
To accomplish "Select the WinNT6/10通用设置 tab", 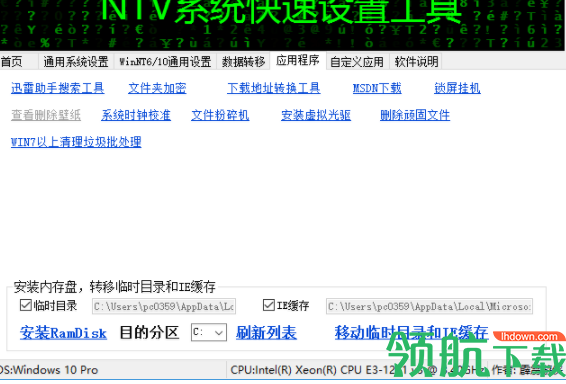I will click(165, 62).
